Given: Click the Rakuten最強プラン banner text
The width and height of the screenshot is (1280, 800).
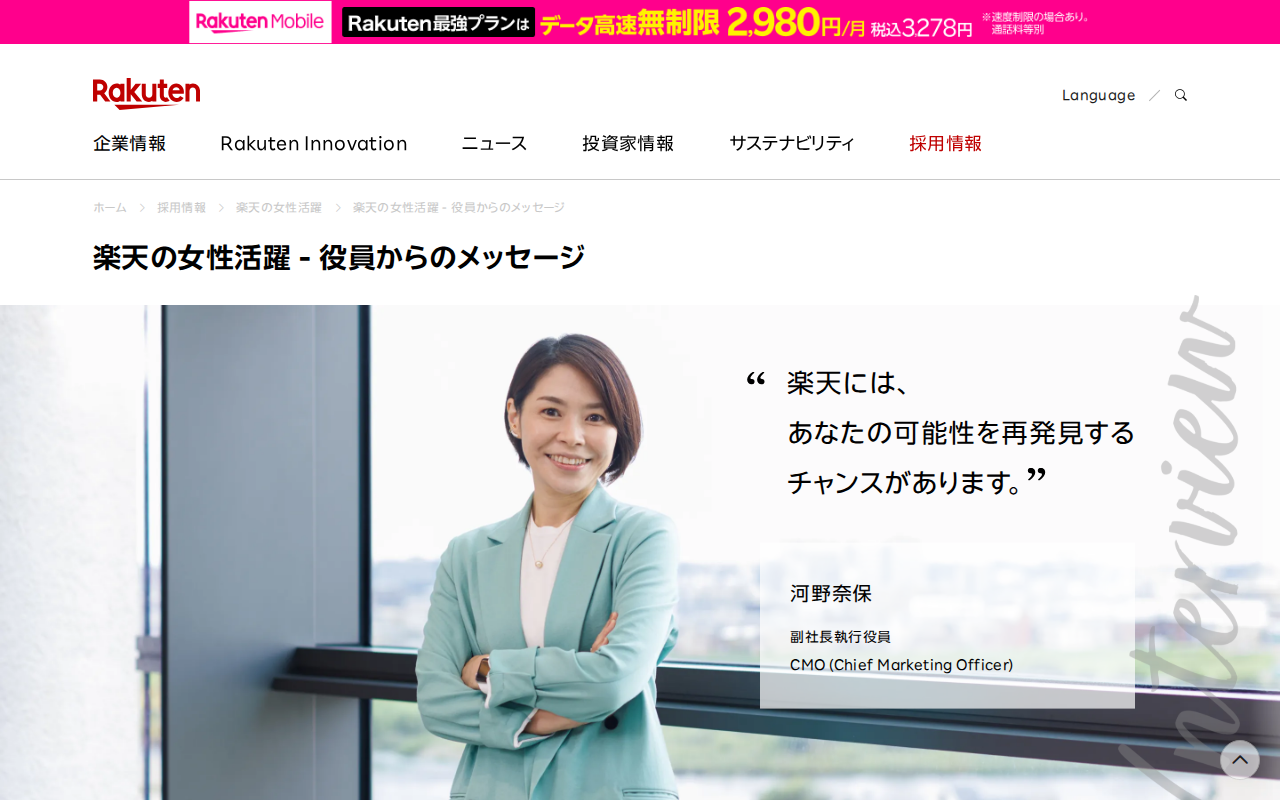Looking at the screenshot, I should tap(438, 22).
